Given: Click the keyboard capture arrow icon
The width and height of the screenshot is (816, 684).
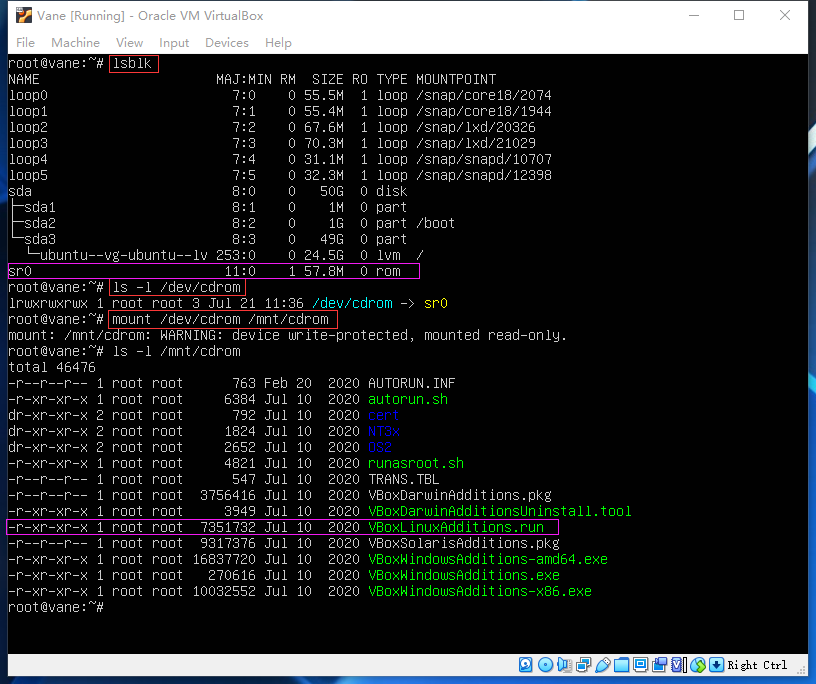Looking at the screenshot, I should [x=717, y=665].
